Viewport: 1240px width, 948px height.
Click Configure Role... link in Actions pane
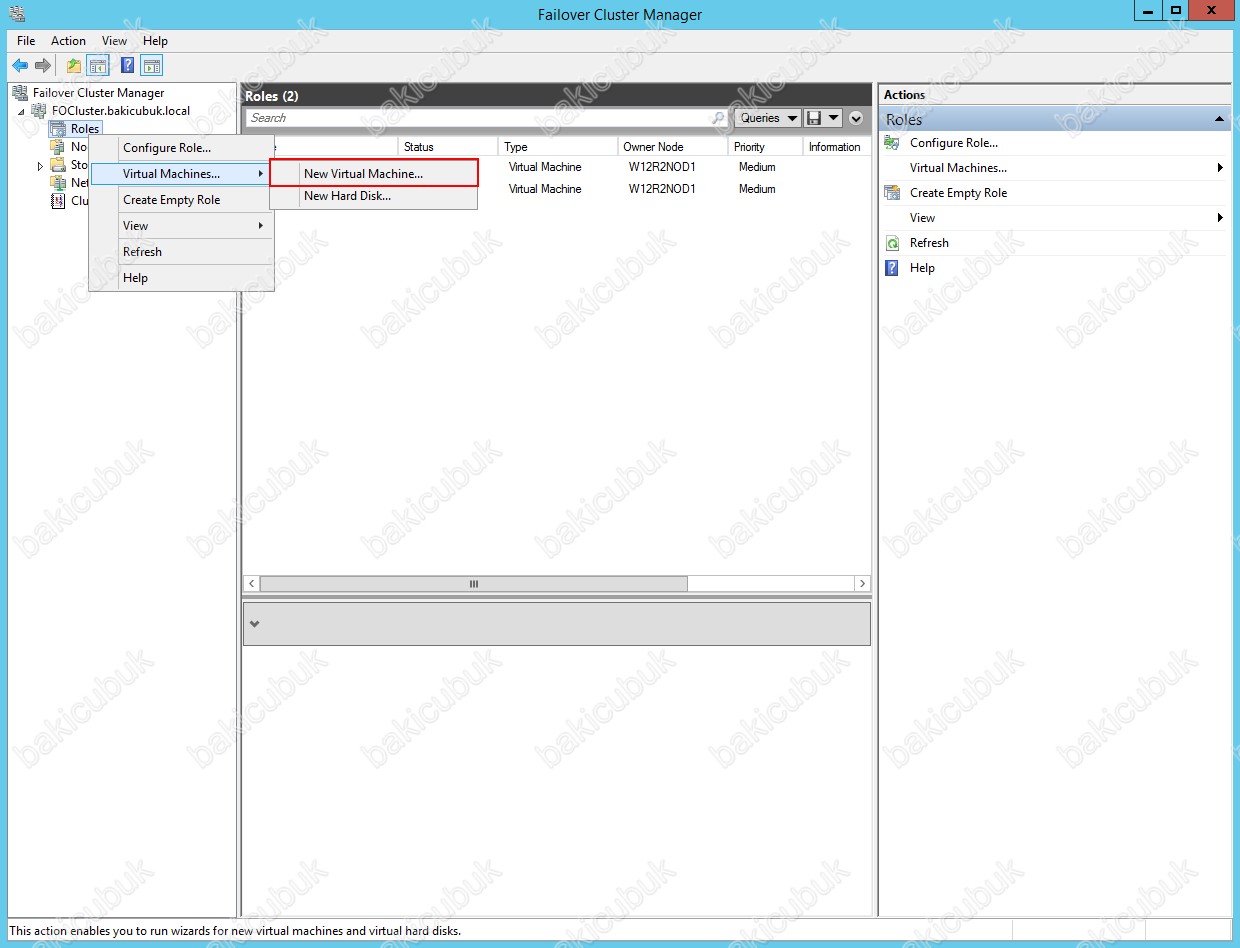click(954, 143)
